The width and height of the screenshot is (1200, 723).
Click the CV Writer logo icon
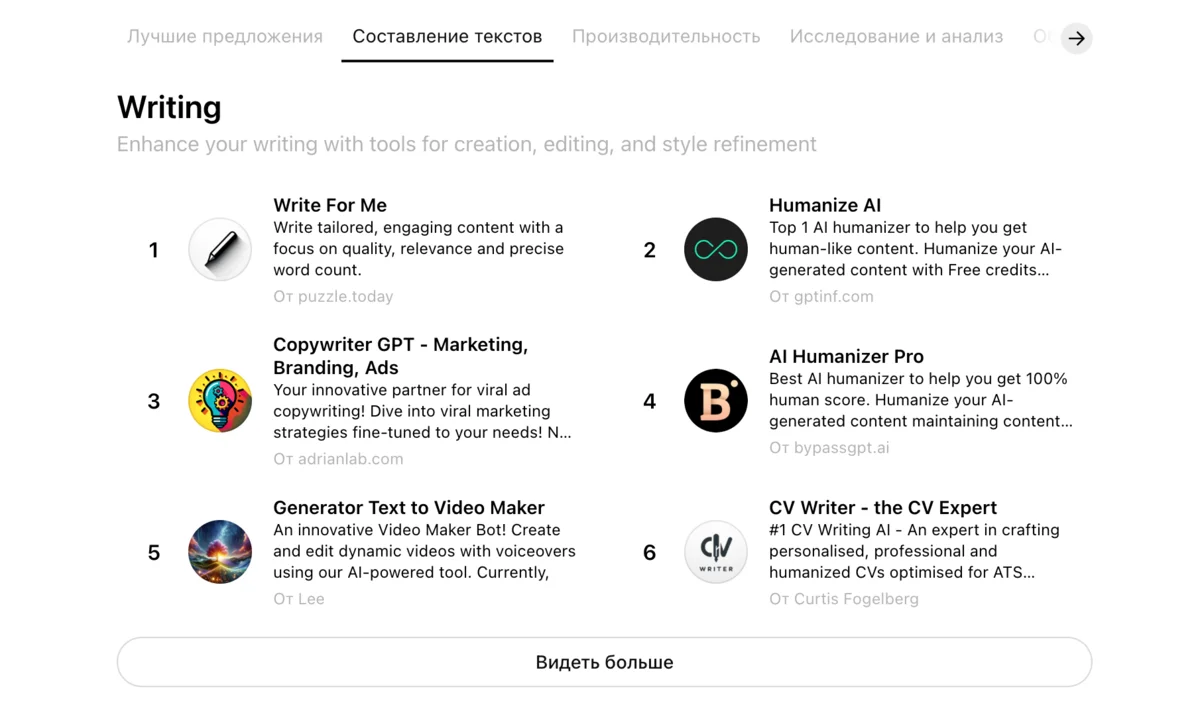[x=716, y=552]
